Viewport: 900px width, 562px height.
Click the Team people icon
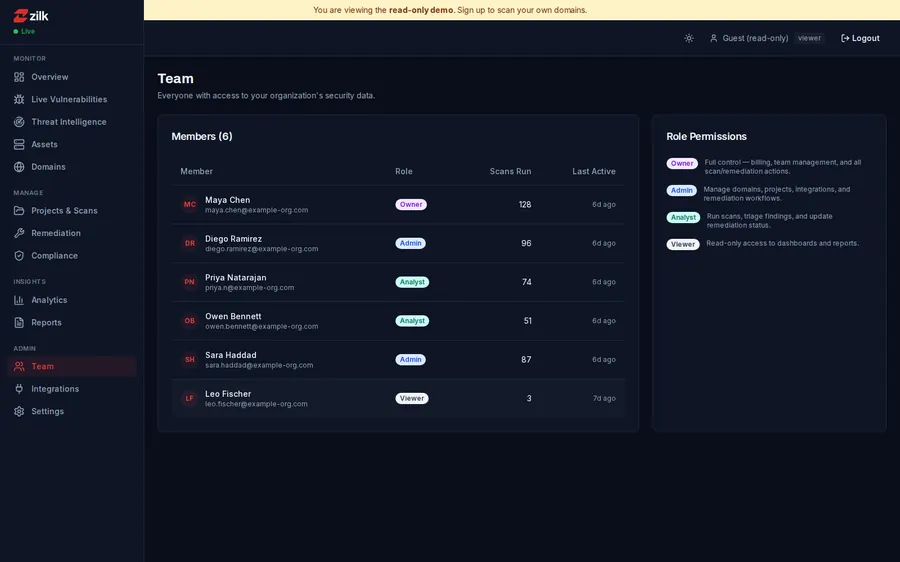coord(19,366)
